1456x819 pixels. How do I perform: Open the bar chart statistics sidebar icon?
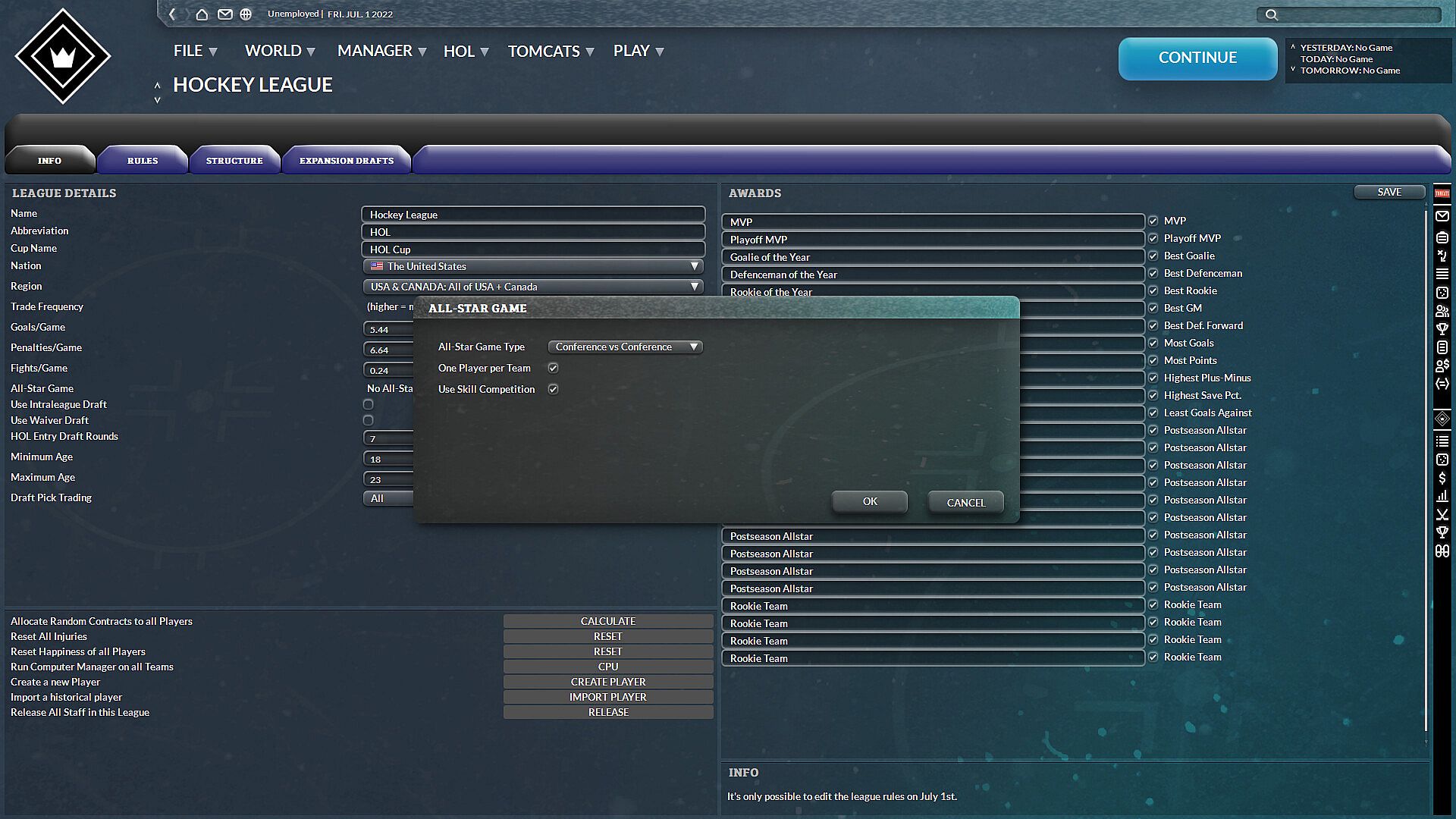[x=1442, y=497]
